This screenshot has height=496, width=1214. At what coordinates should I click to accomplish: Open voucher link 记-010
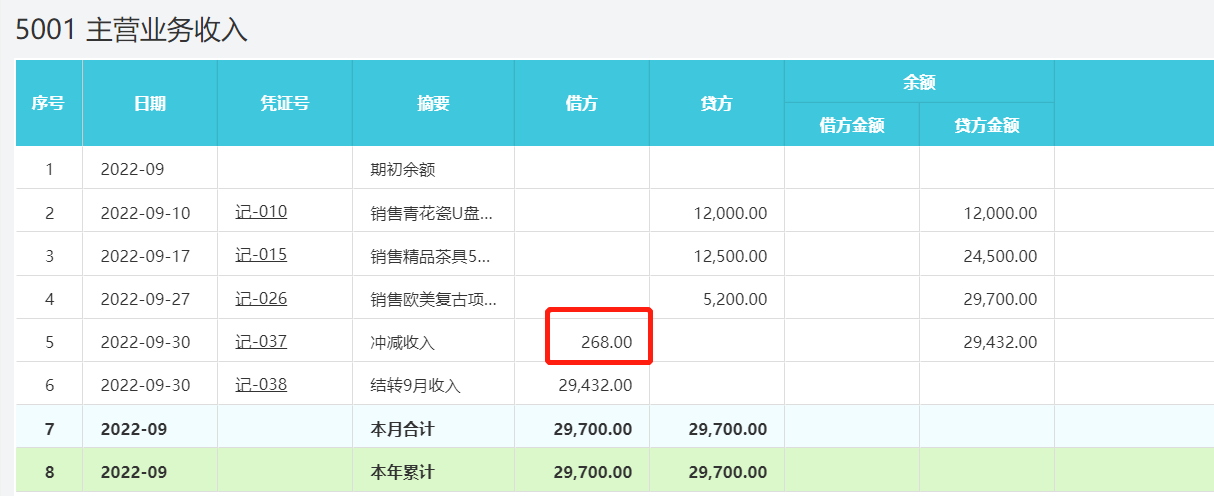point(261,212)
